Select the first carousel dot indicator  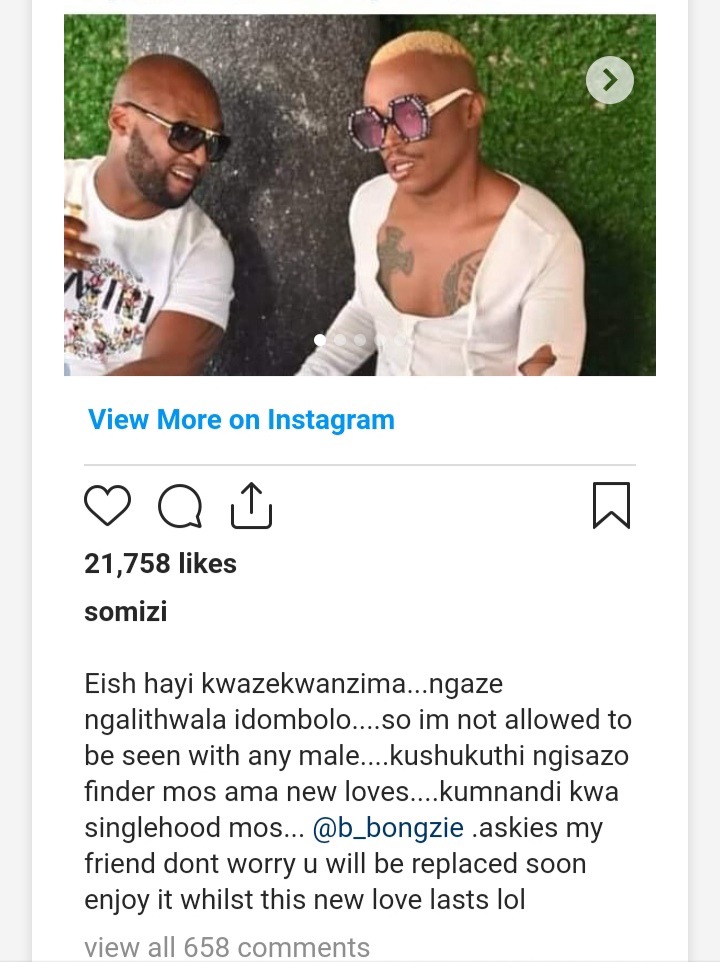(x=320, y=340)
